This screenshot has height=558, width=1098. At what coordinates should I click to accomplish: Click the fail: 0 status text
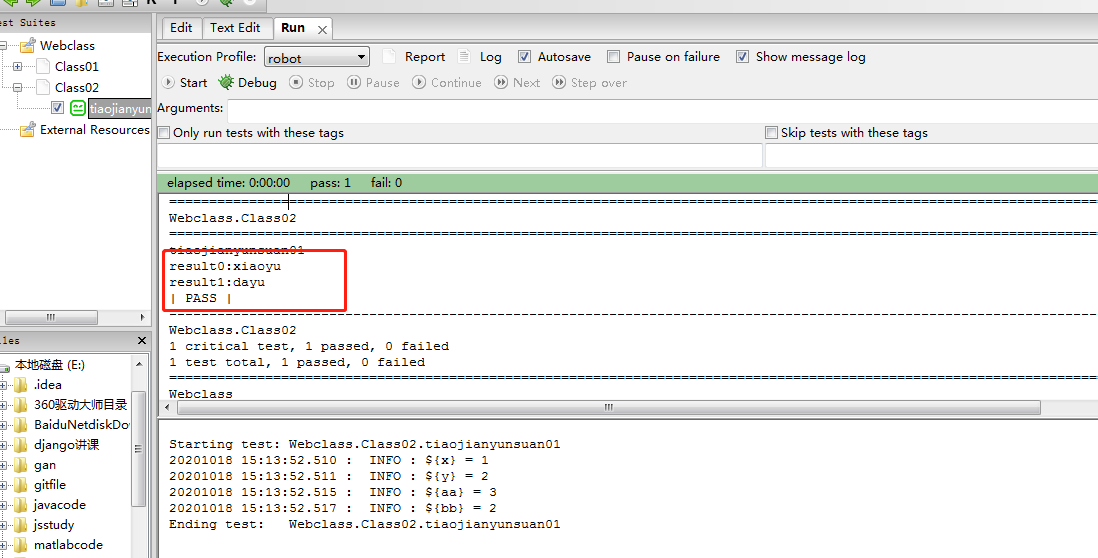tap(387, 183)
